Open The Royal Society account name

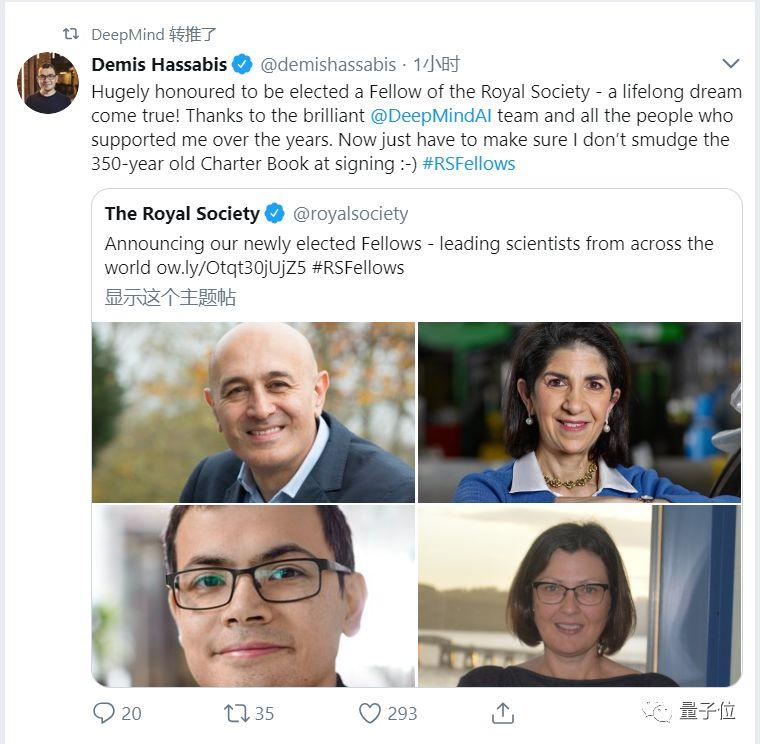(182, 213)
